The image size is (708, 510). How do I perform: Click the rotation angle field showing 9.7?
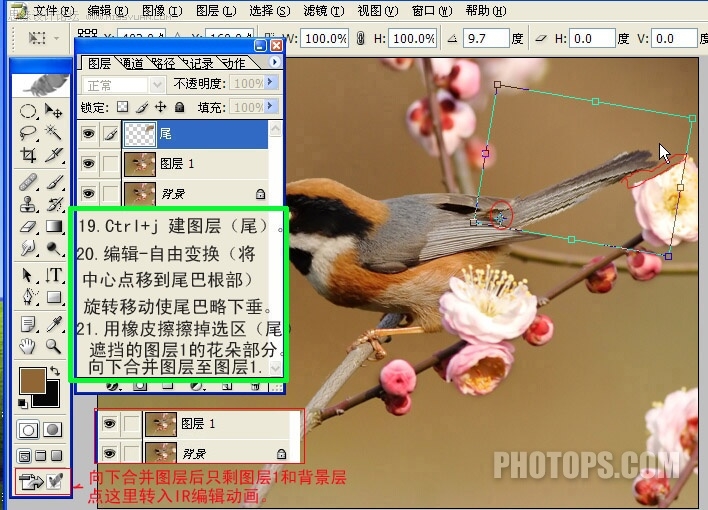[485, 38]
